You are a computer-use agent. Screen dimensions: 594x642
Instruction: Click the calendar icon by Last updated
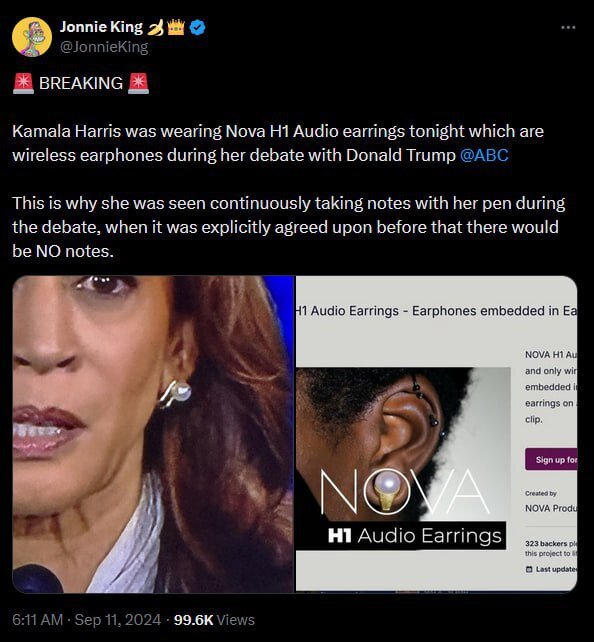[x=529, y=569]
